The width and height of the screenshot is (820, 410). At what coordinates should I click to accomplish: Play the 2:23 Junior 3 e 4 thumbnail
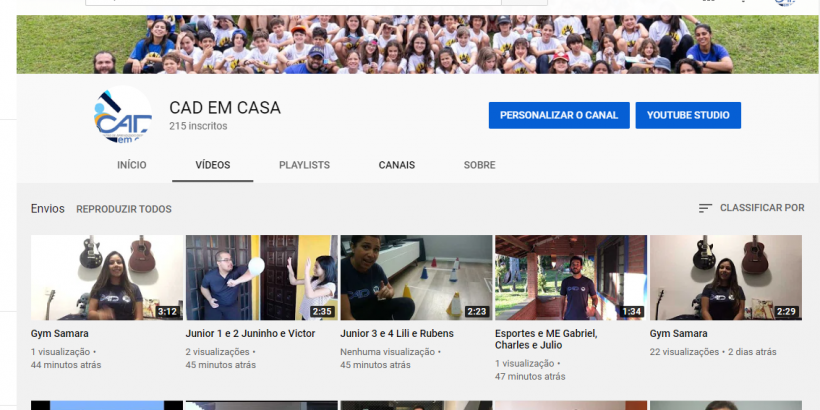(x=416, y=277)
